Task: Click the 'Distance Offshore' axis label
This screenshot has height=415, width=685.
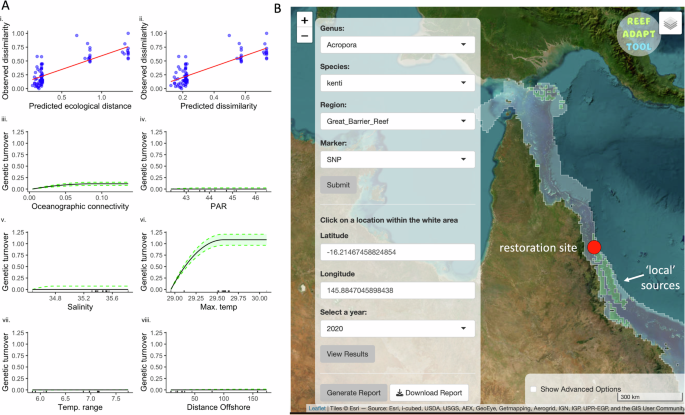Action: pos(218,407)
